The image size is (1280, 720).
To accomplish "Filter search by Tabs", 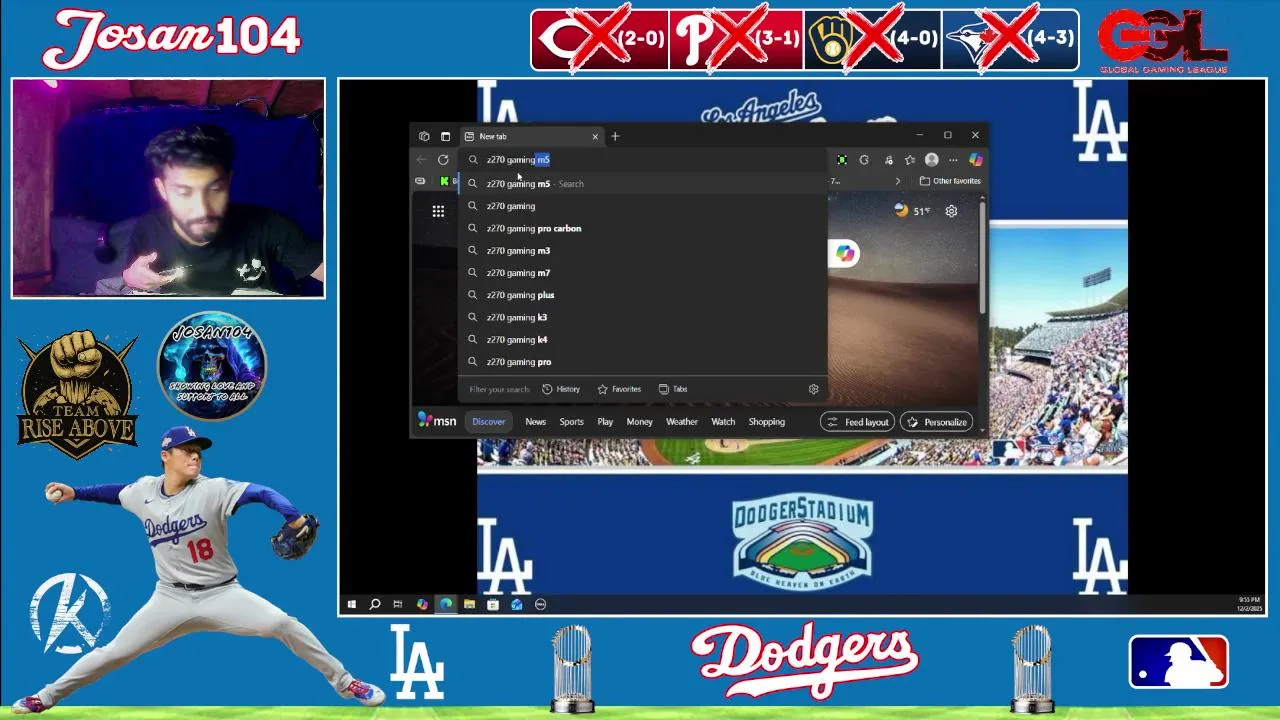I will click(x=673, y=389).
